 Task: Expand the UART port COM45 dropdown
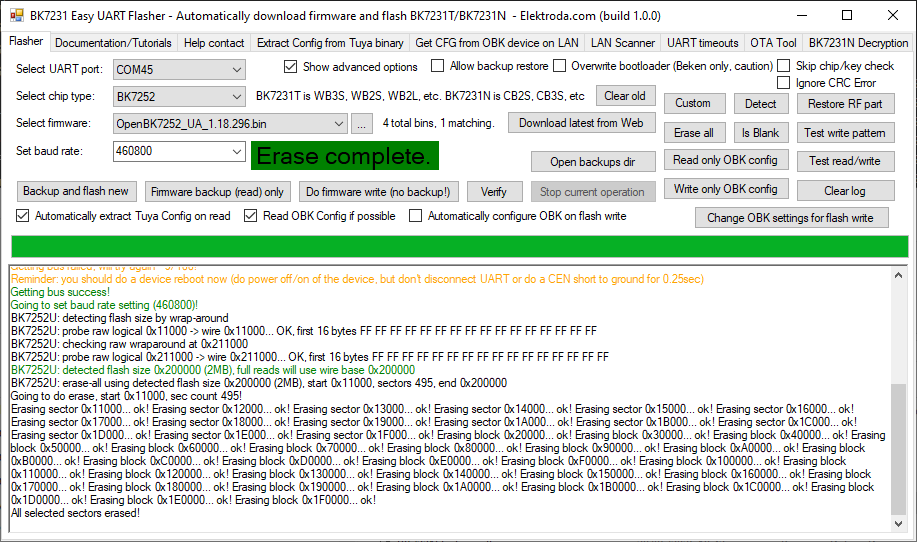click(236, 70)
